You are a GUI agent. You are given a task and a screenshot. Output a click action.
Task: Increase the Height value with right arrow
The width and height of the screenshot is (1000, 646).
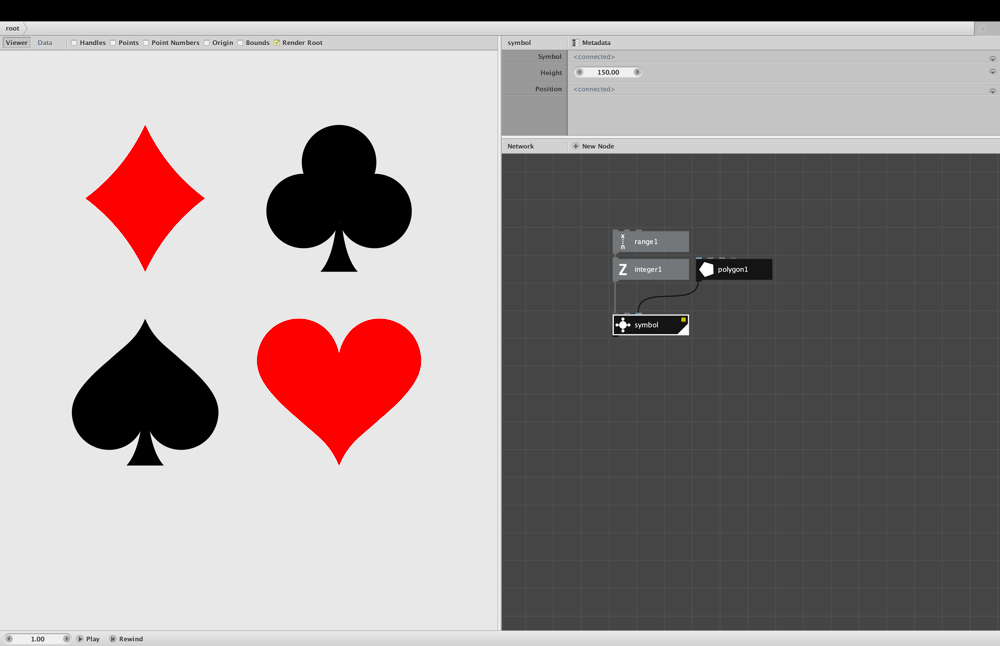pos(636,72)
